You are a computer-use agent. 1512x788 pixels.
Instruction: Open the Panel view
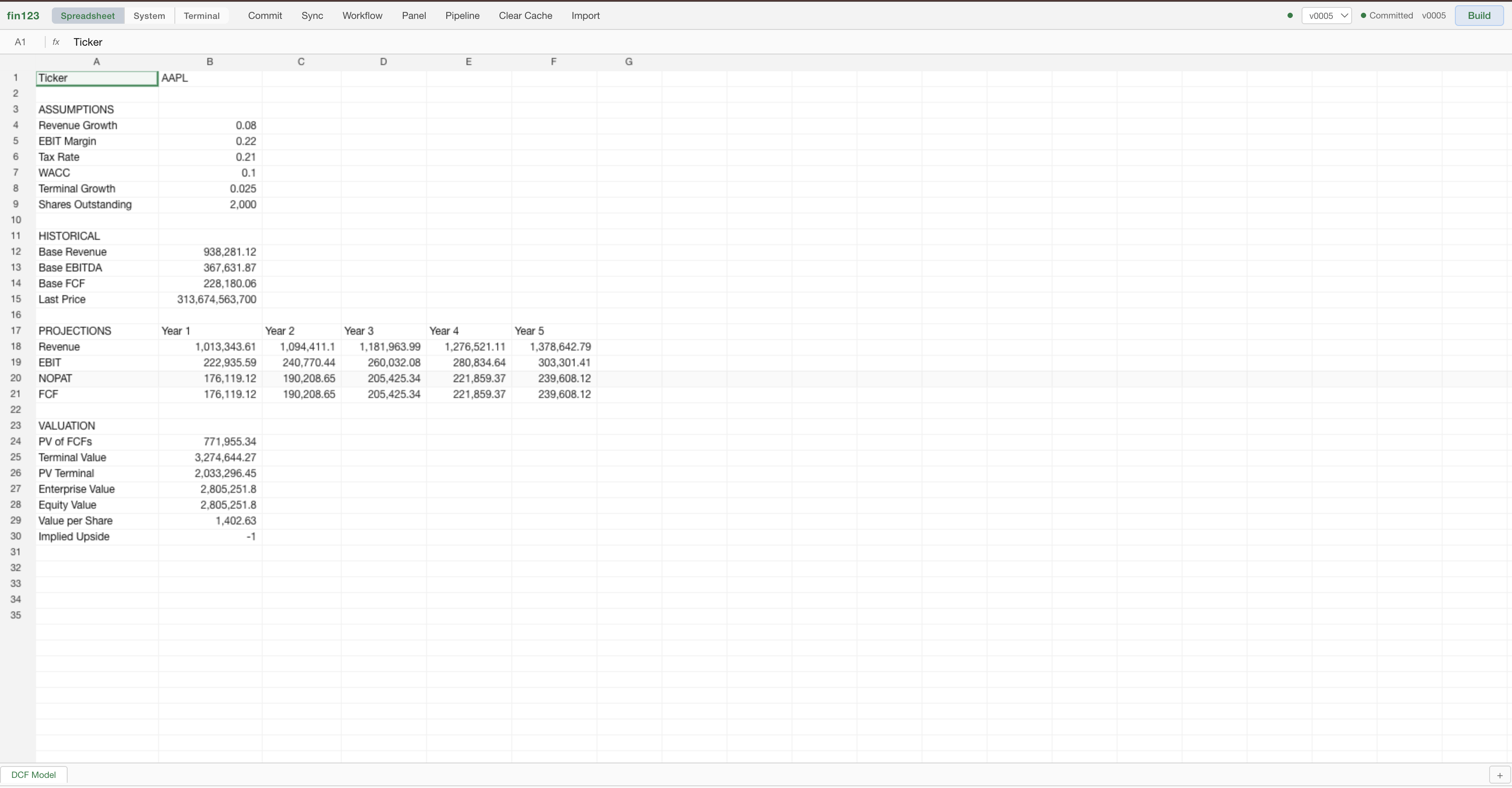point(413,15)
